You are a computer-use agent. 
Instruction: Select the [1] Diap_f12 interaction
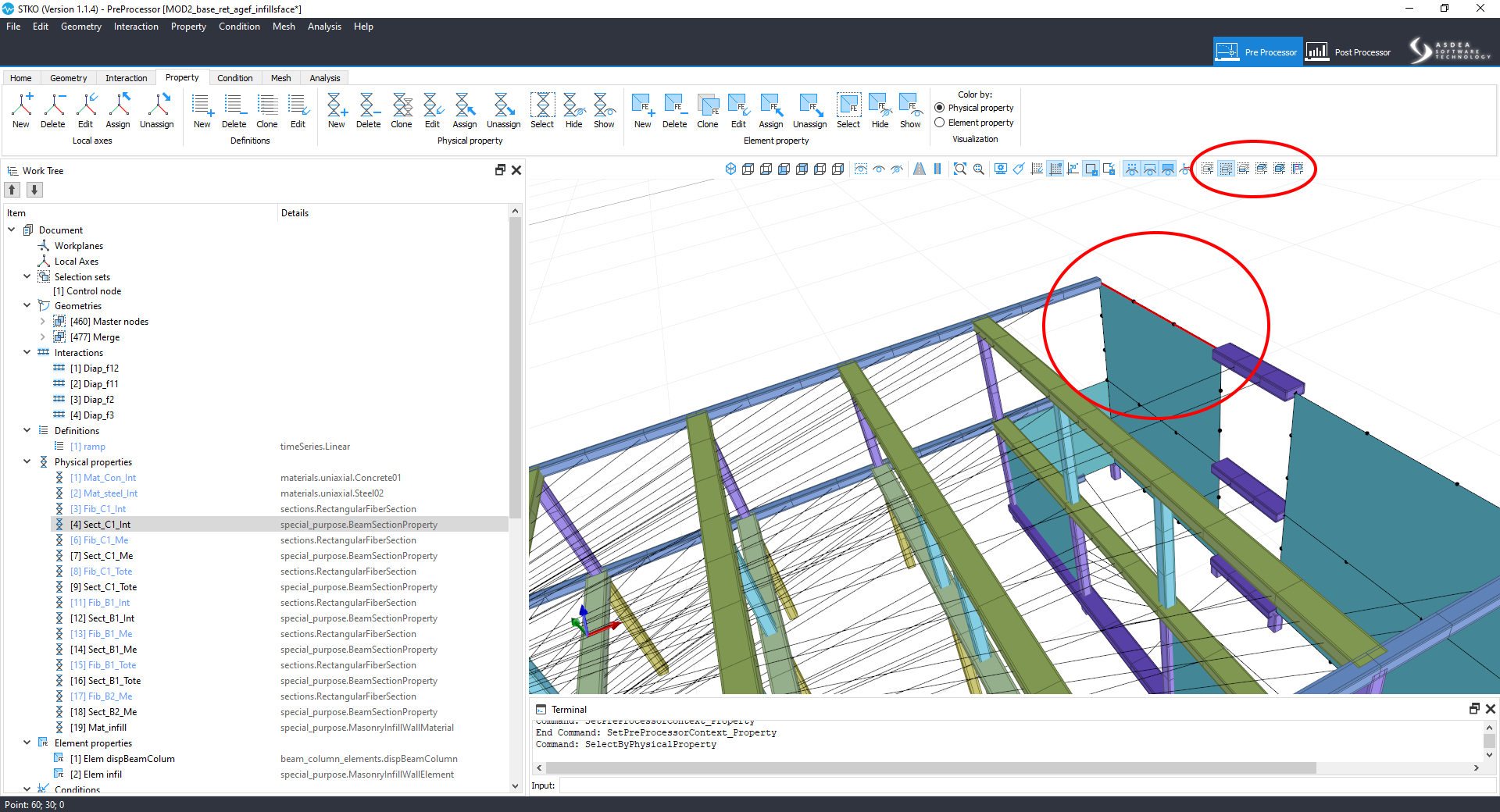(x=94, y=369)
